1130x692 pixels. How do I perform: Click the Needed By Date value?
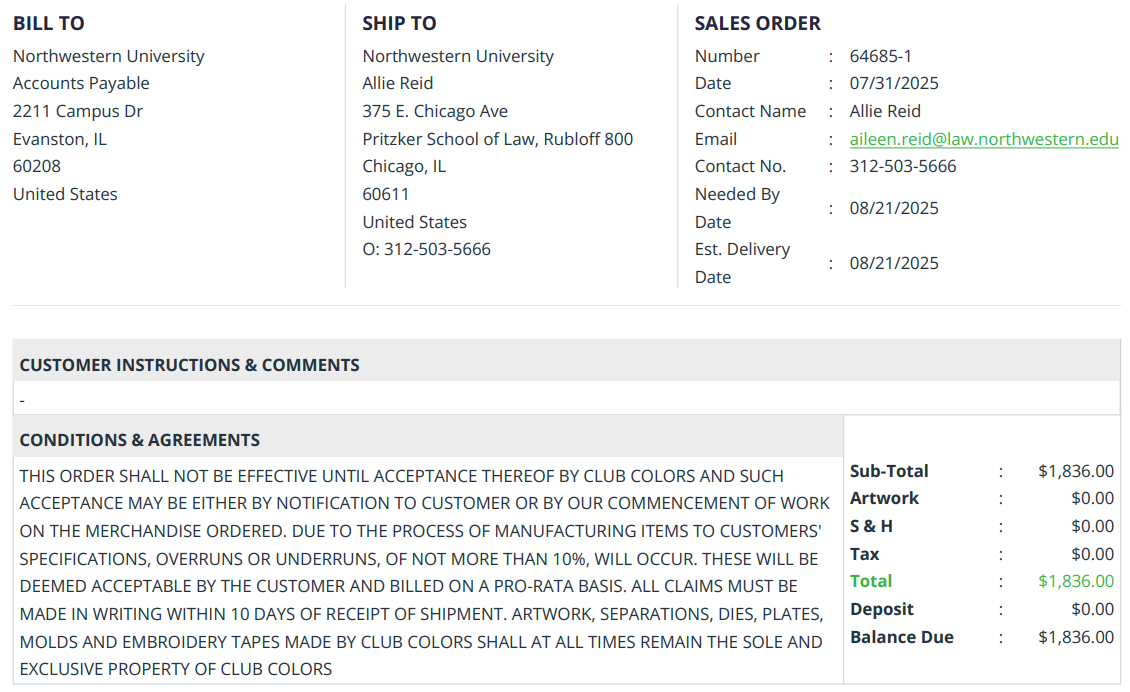894,208
